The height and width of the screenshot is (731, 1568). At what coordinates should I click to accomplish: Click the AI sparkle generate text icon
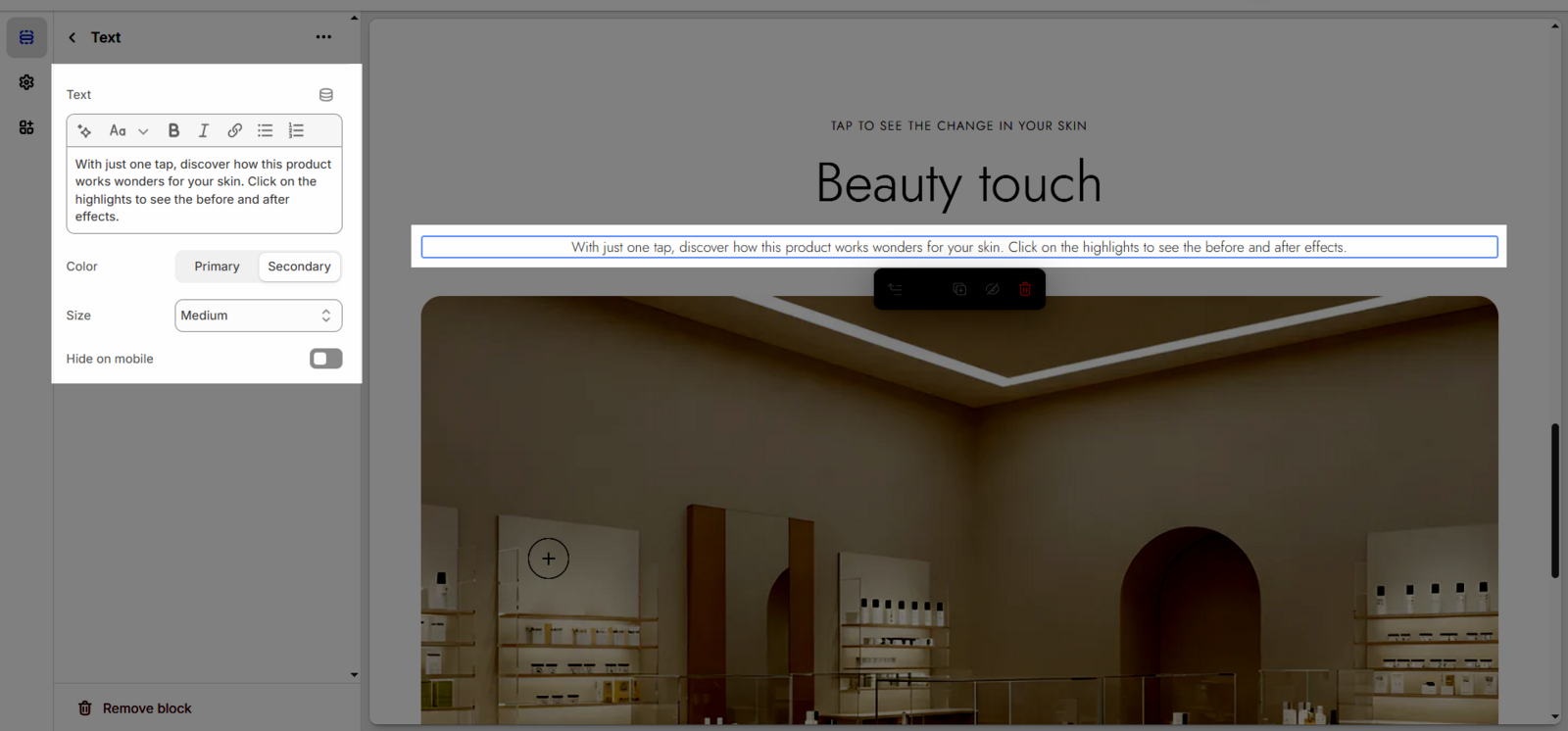[84, 130]
